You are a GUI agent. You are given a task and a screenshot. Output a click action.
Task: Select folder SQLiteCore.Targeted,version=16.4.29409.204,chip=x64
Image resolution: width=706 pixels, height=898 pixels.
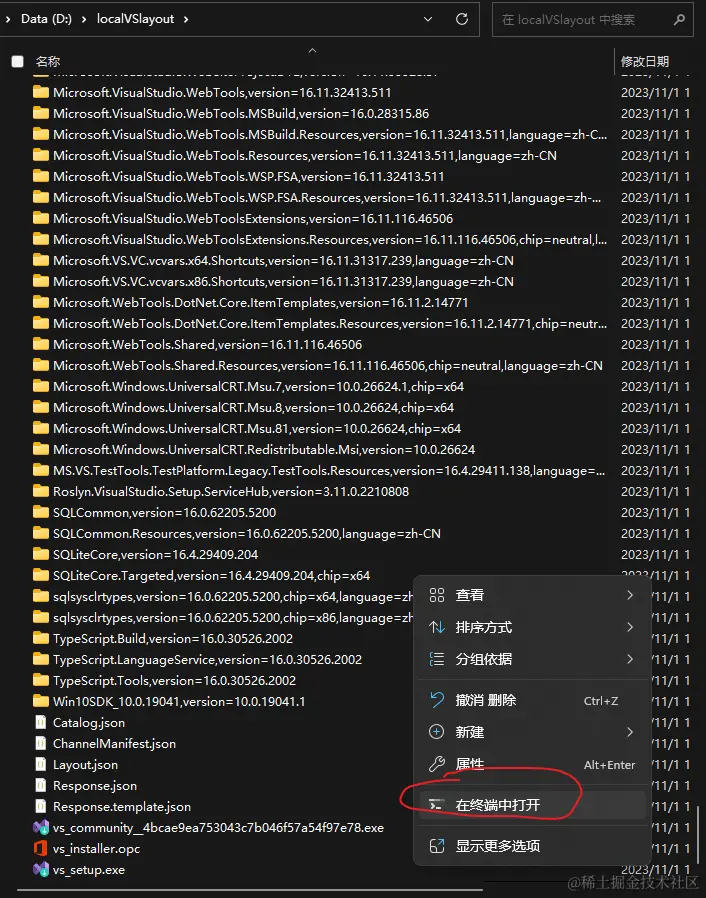click(211, 575)
